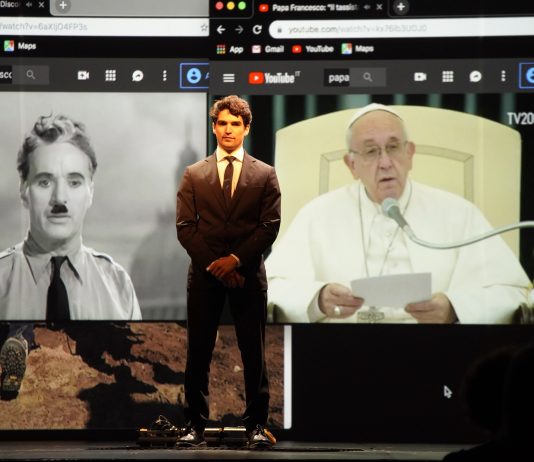Click the green zoom button of the right window
Image resolution: width=534 pixels, height=462 pixels.
coord(242,6)
